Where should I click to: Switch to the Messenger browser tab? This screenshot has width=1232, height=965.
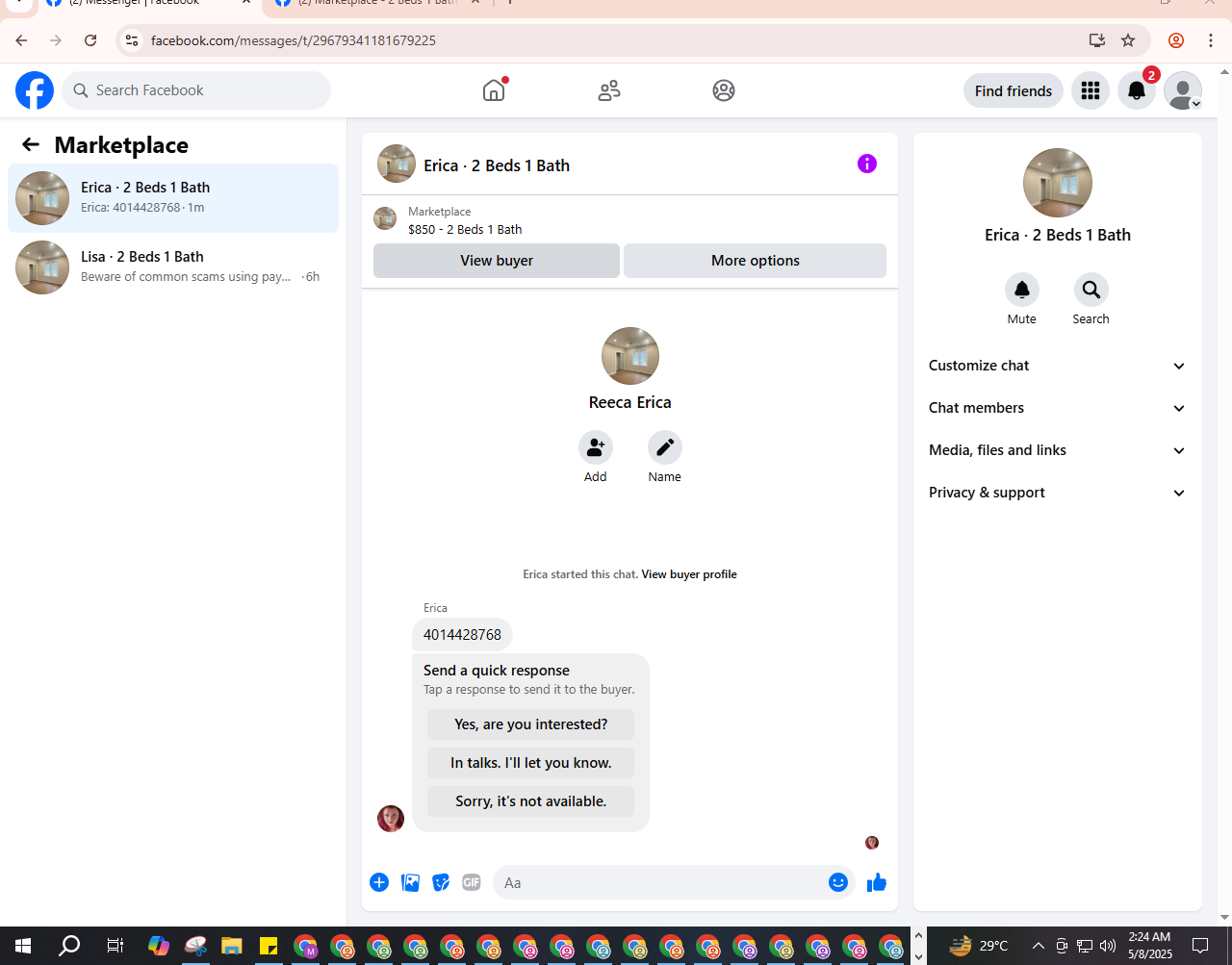pyautogui.click(x=149, y=4)
